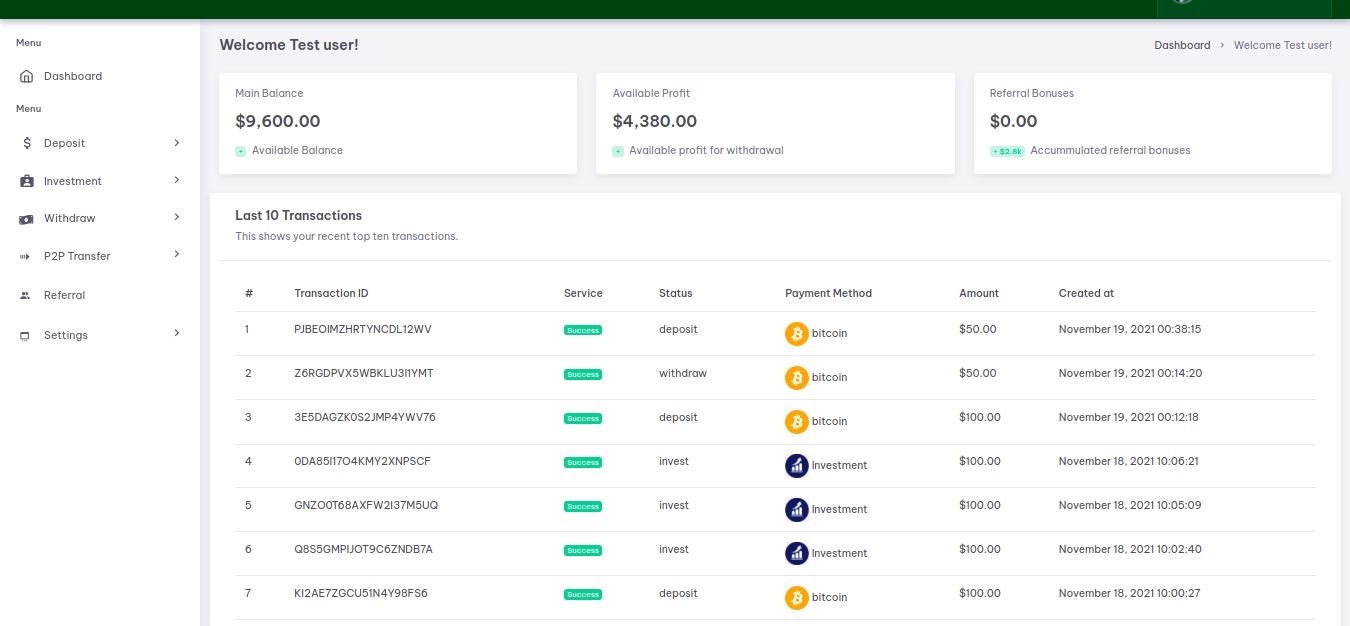Expand the P2P Transfer submenu chevron
This screenshot has width=1350, height=626.
pos(176,254)
